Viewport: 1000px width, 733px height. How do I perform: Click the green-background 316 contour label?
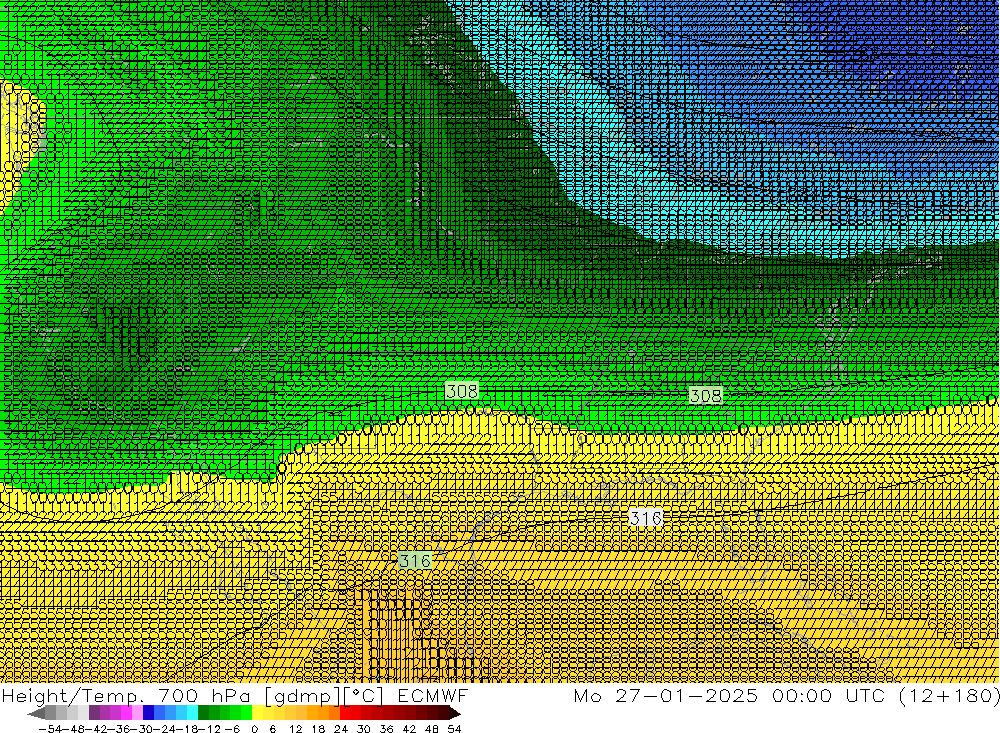pos(415,561)
